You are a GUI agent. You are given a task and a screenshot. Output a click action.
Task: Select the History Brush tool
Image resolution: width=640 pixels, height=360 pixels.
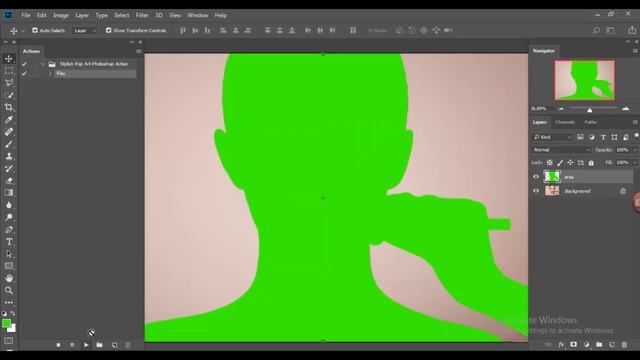9,169
